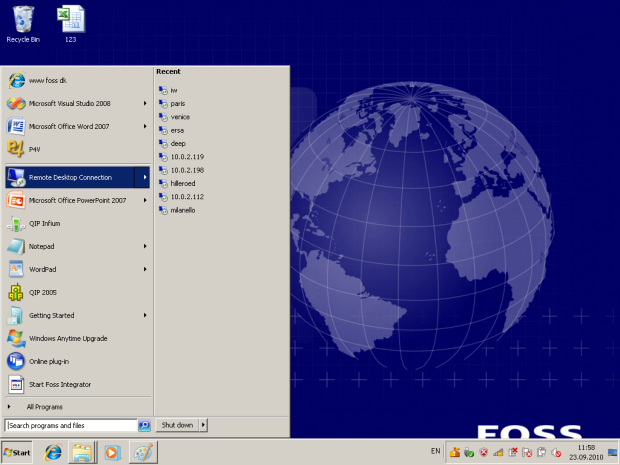Open Windows Explorer folder on taskbar
Viewport: 620px width, 465px height.
pos(82,452)
